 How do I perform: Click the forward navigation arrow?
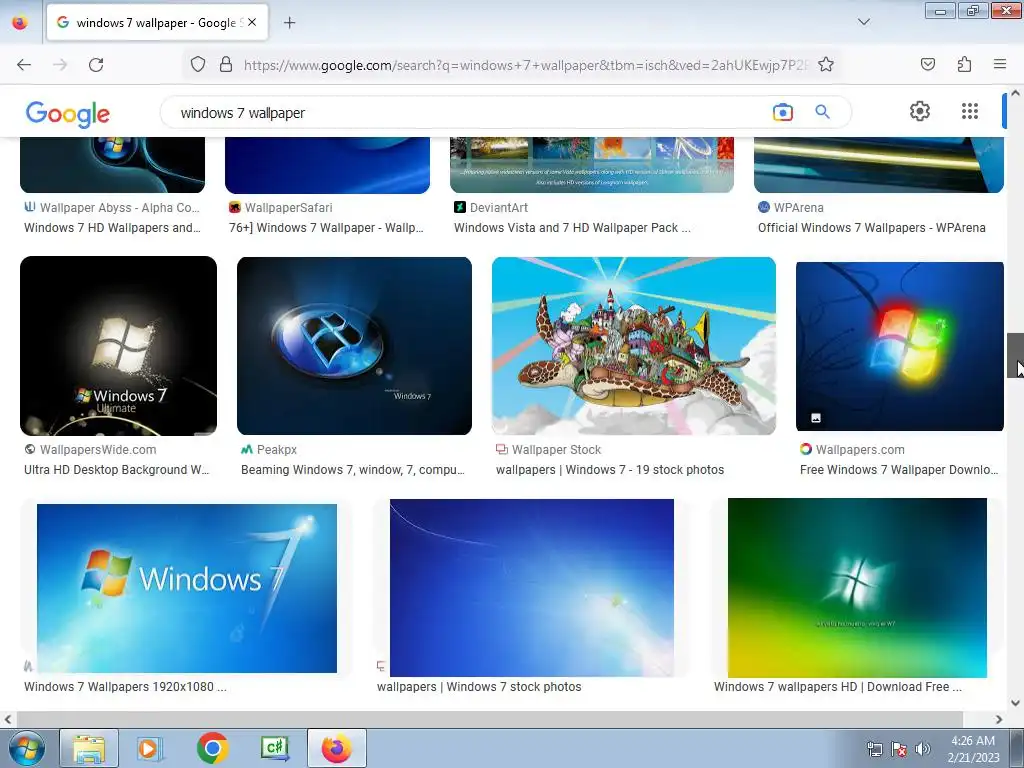(x=60, y=65)
